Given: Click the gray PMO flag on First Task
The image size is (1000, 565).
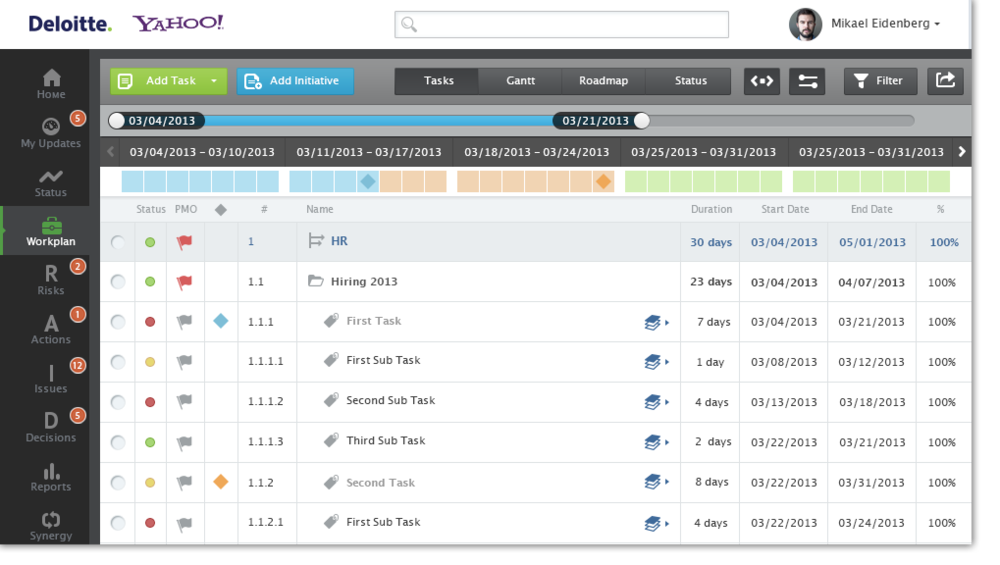Looking at the screenshot, I should coord(184,321).
